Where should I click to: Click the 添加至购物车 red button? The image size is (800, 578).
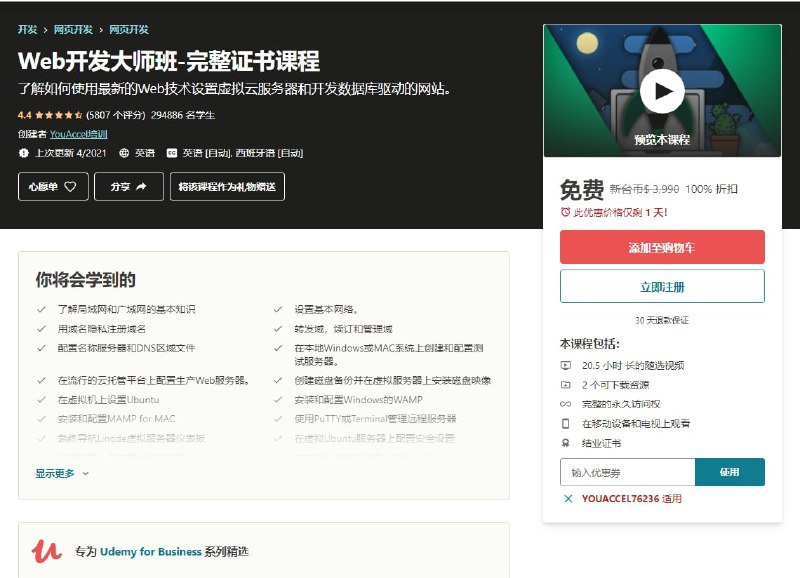[x=662, y=247]
